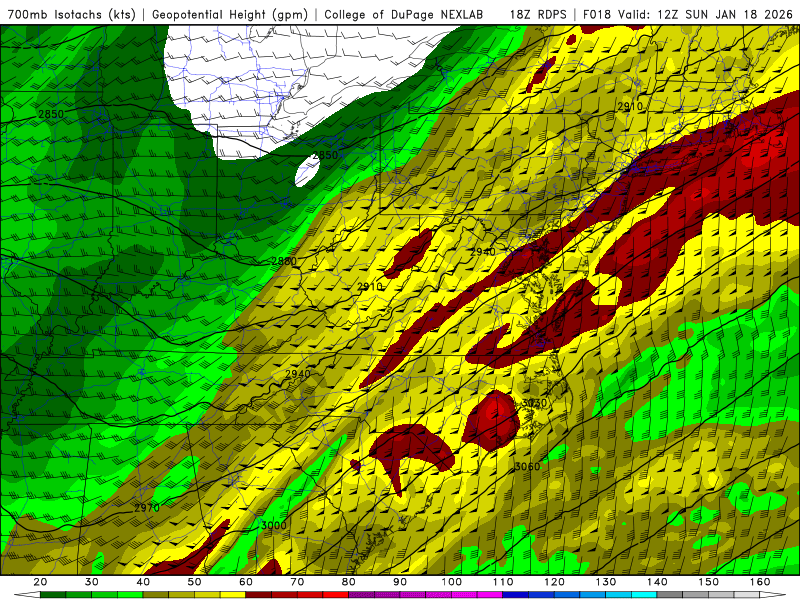Click the 2970 height contour label

pos(147,508)
